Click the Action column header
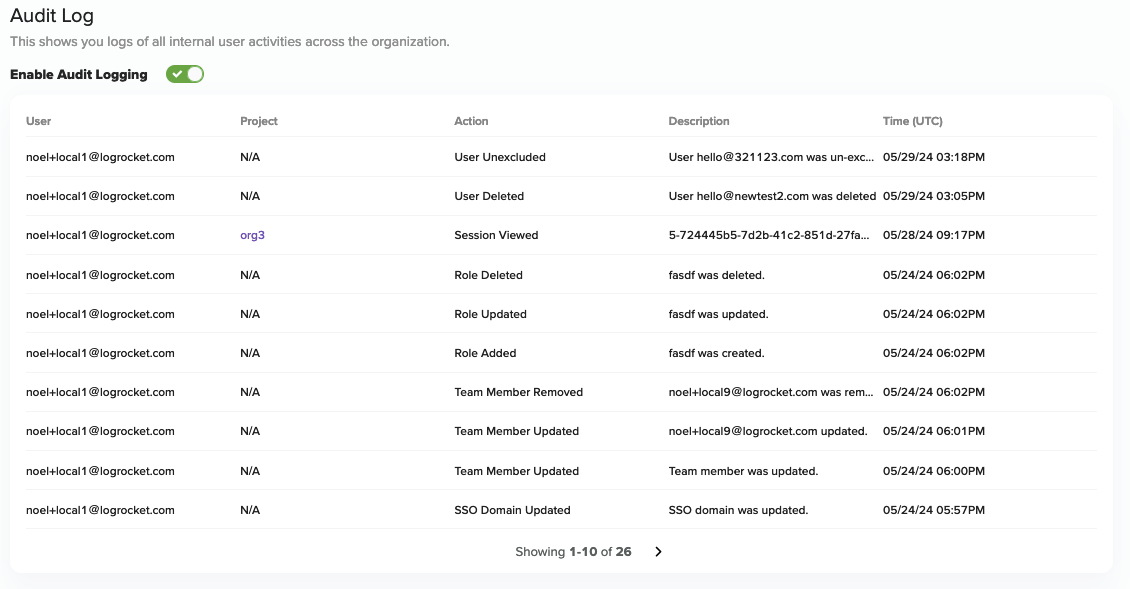The image size is (1130, 589). tap(471, 121)
